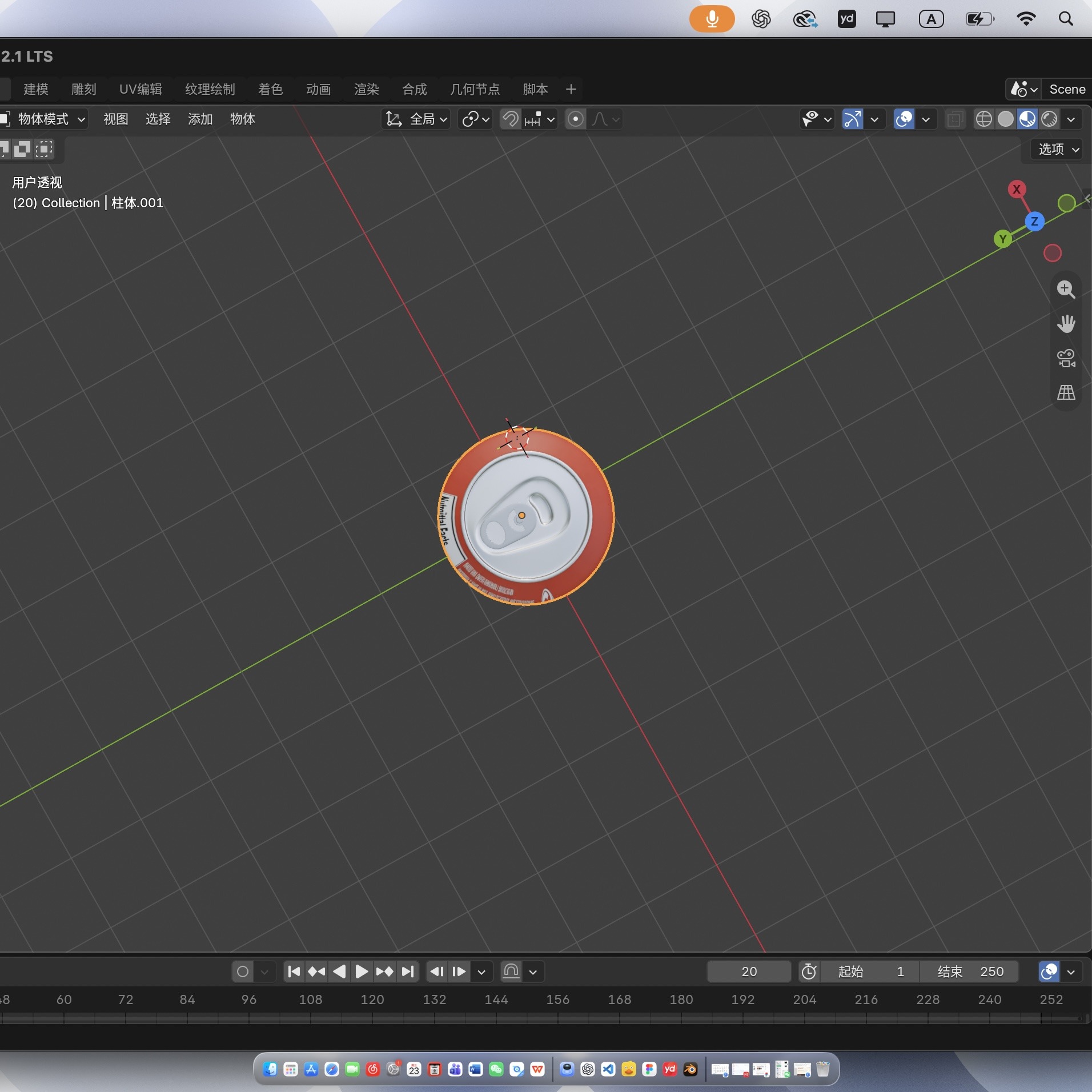Toggle timeline overlays button

click(1049, 971)
